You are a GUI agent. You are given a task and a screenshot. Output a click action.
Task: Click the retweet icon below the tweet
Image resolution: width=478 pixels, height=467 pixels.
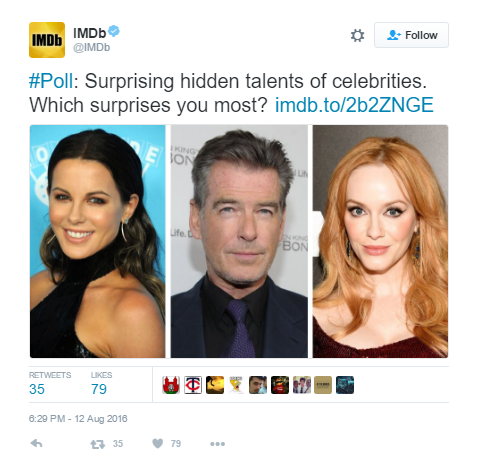click(x=97, y=444)
